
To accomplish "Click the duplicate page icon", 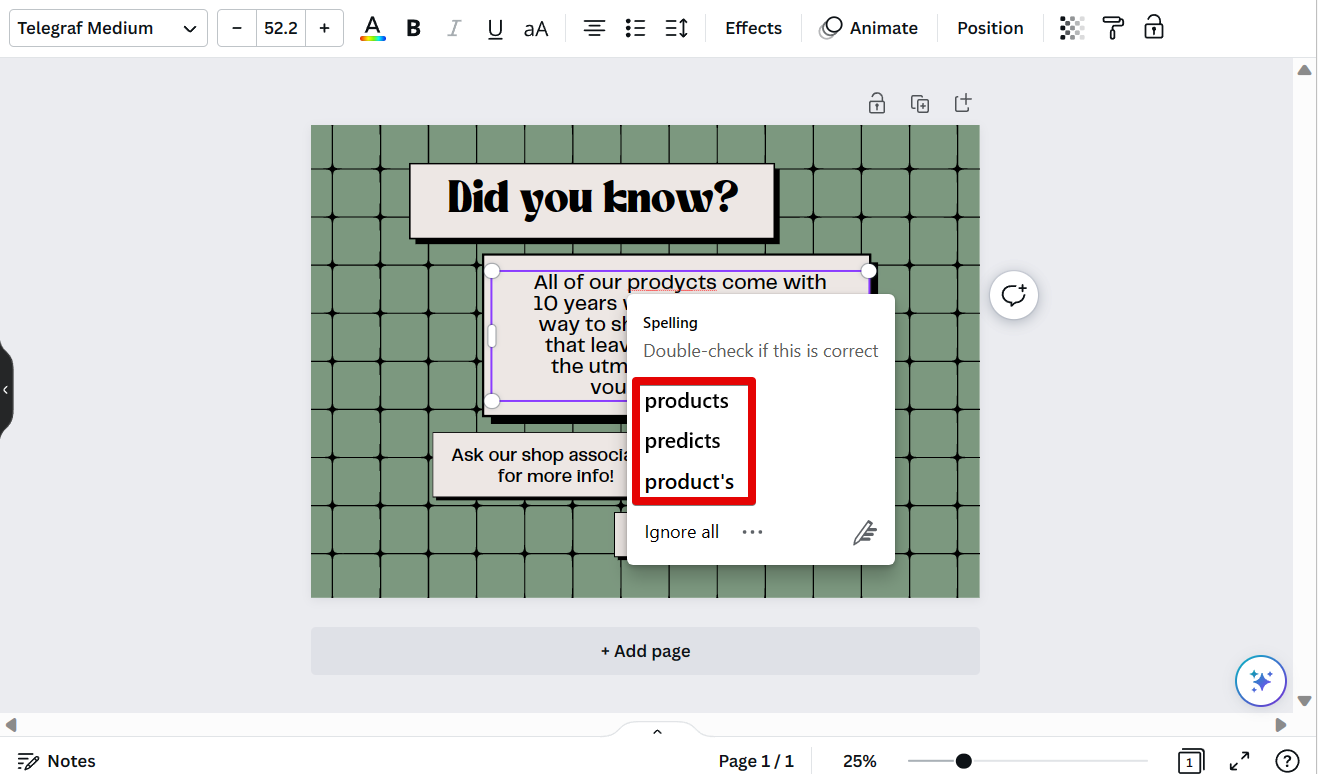I will [920, 103].
